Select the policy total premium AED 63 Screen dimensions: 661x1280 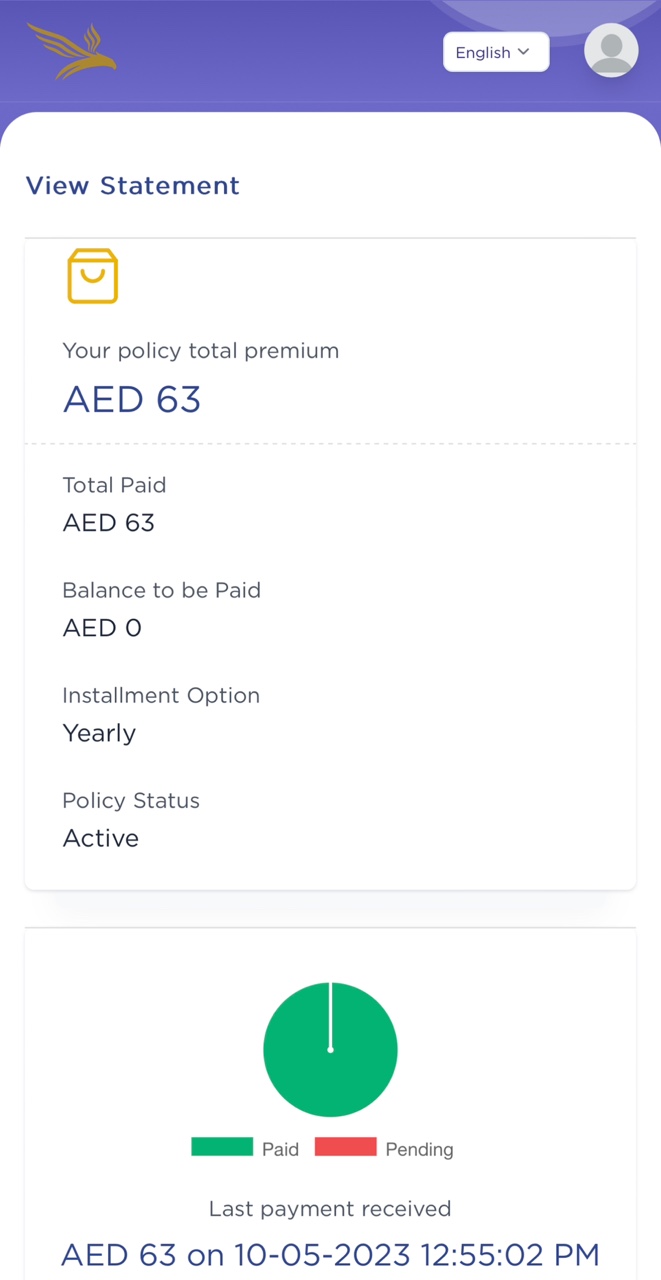132,399
